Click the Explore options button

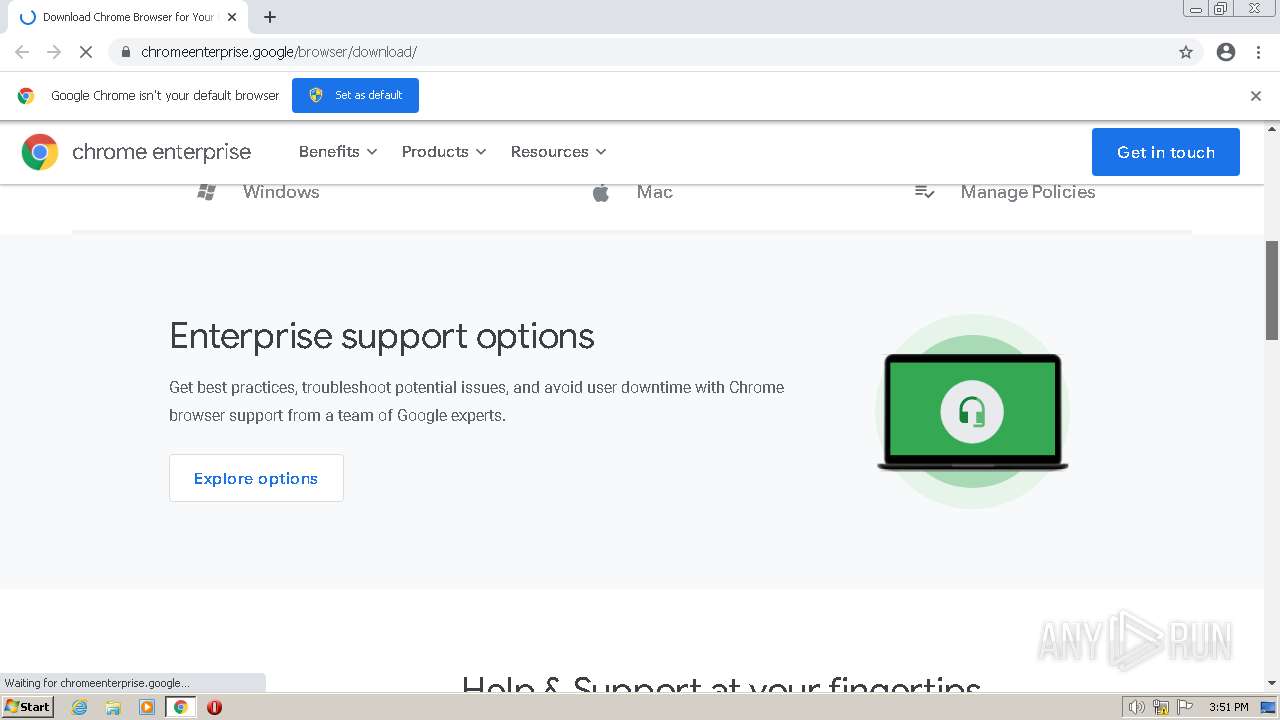(x=256, y=478)
